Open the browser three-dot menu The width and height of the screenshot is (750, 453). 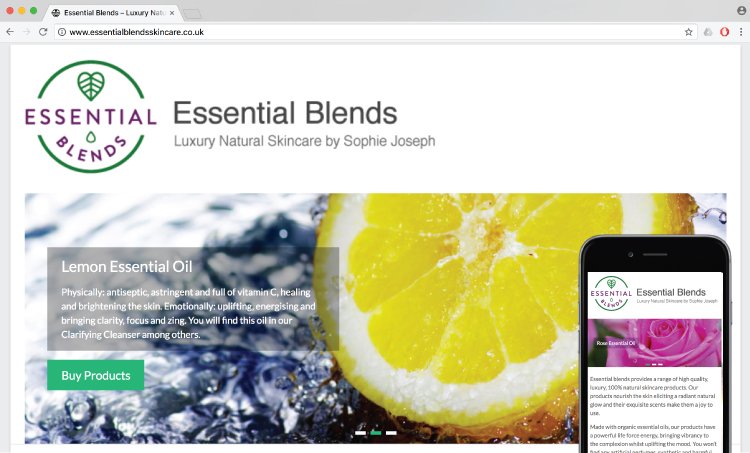[741, 32]
